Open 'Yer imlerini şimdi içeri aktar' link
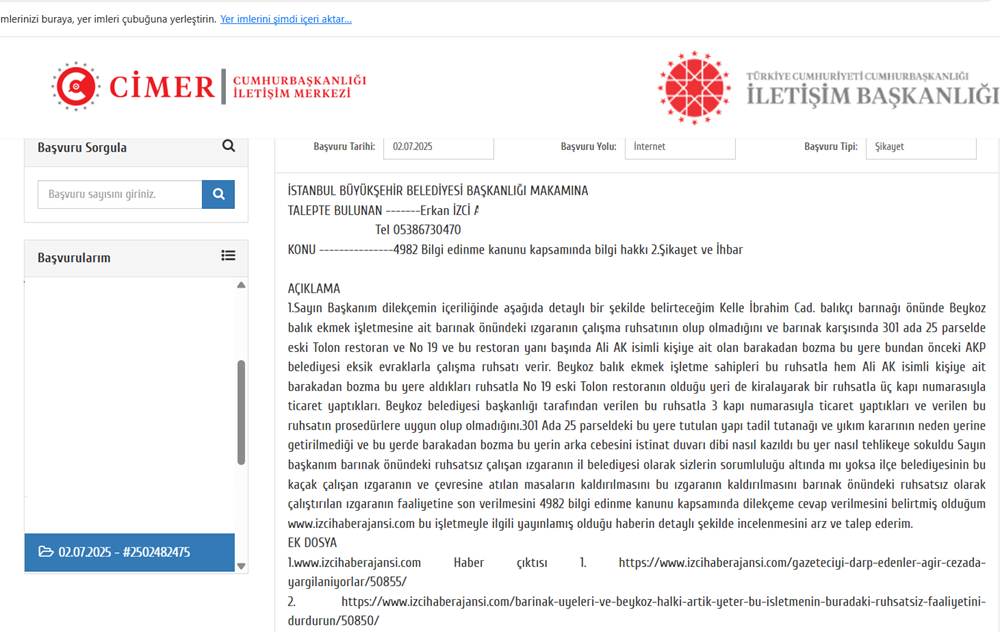Viewport: 1000px width, 632px height. click(285, 19)
